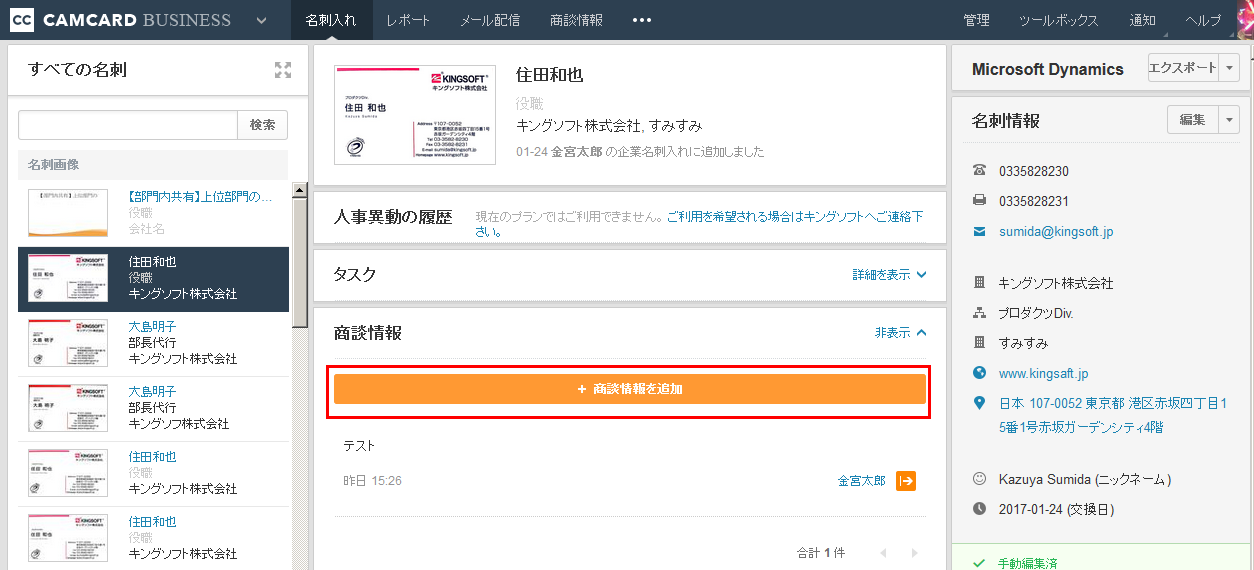Open the dropdown next to CAMCARD BUSINESS
Screen dimensions: 1254x570
tap(261, 21)
